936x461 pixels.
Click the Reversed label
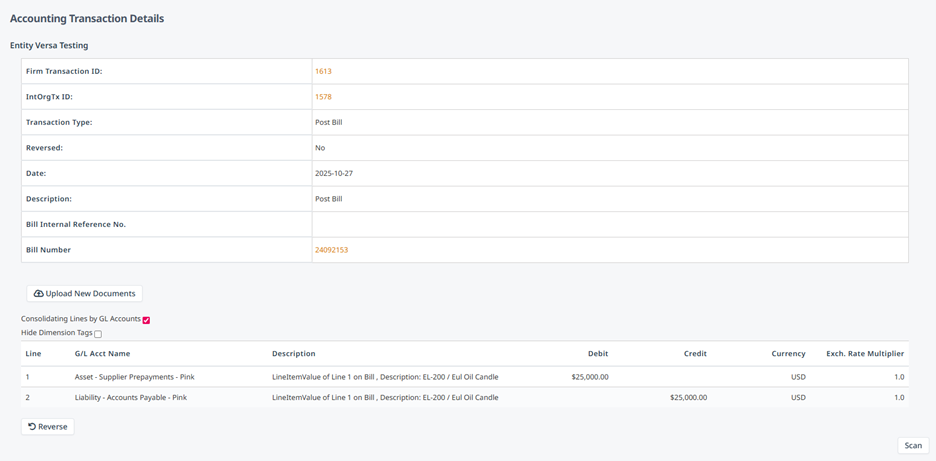click(x=45, y=148)
